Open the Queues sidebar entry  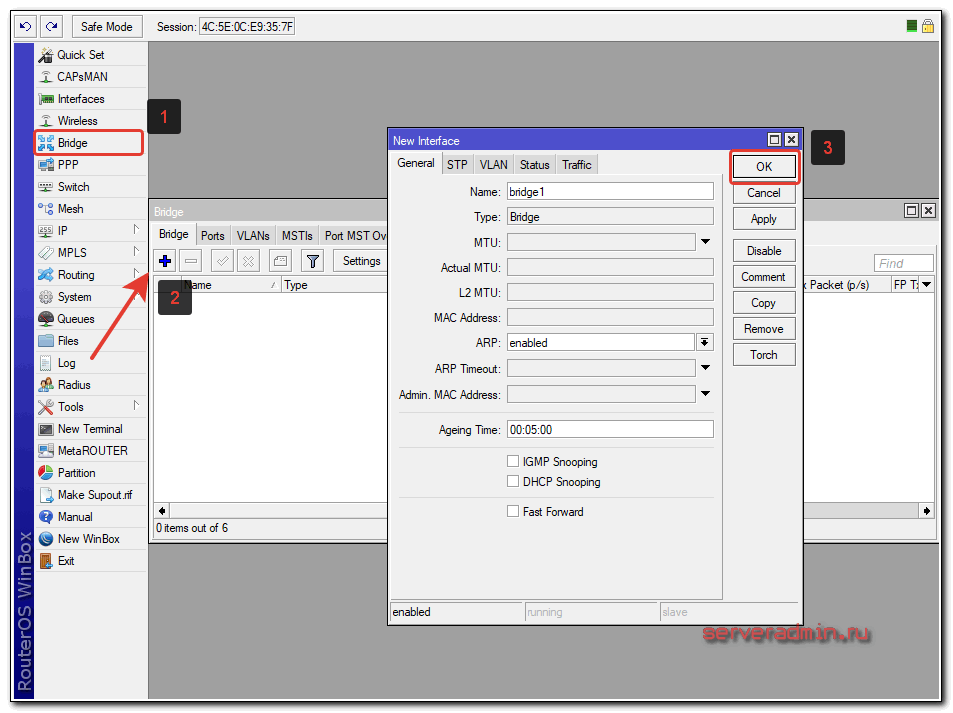click(75, 319)
